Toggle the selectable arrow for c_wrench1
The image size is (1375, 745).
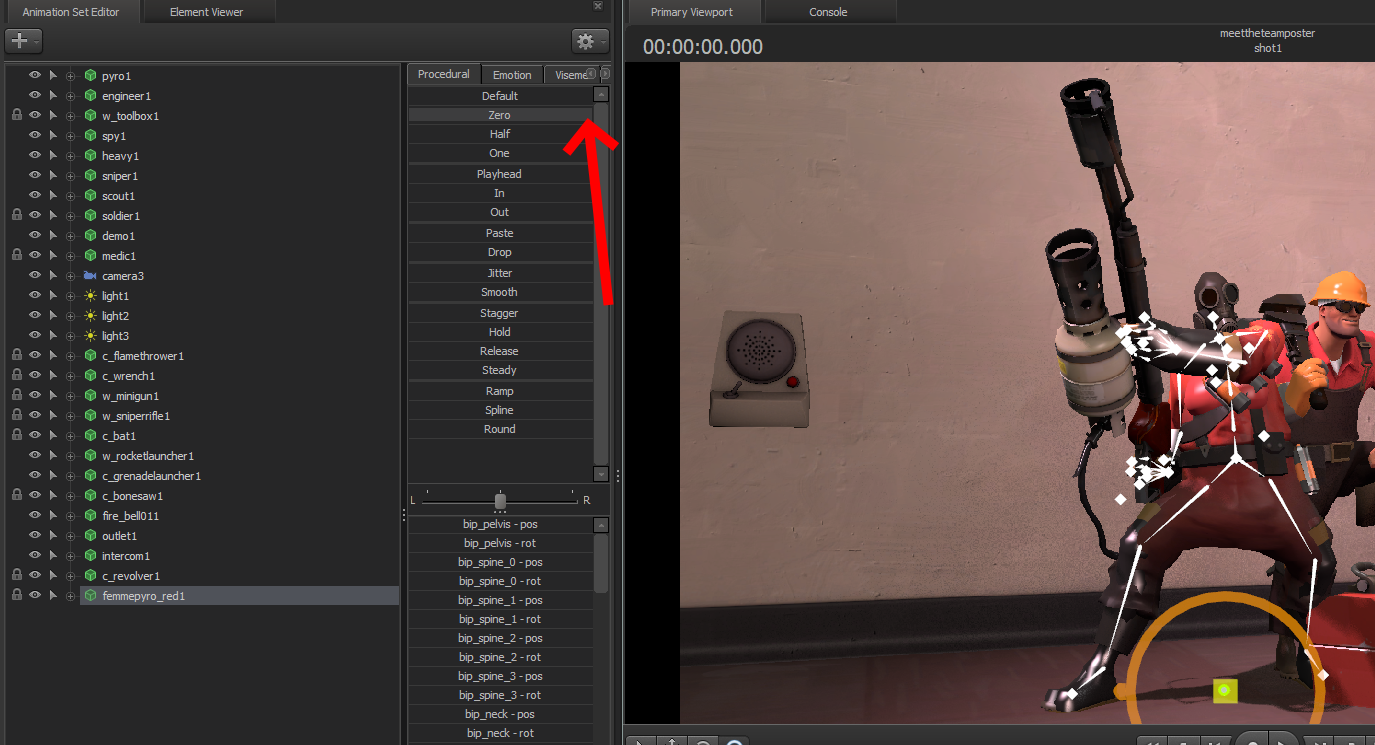tap(53, 376)
